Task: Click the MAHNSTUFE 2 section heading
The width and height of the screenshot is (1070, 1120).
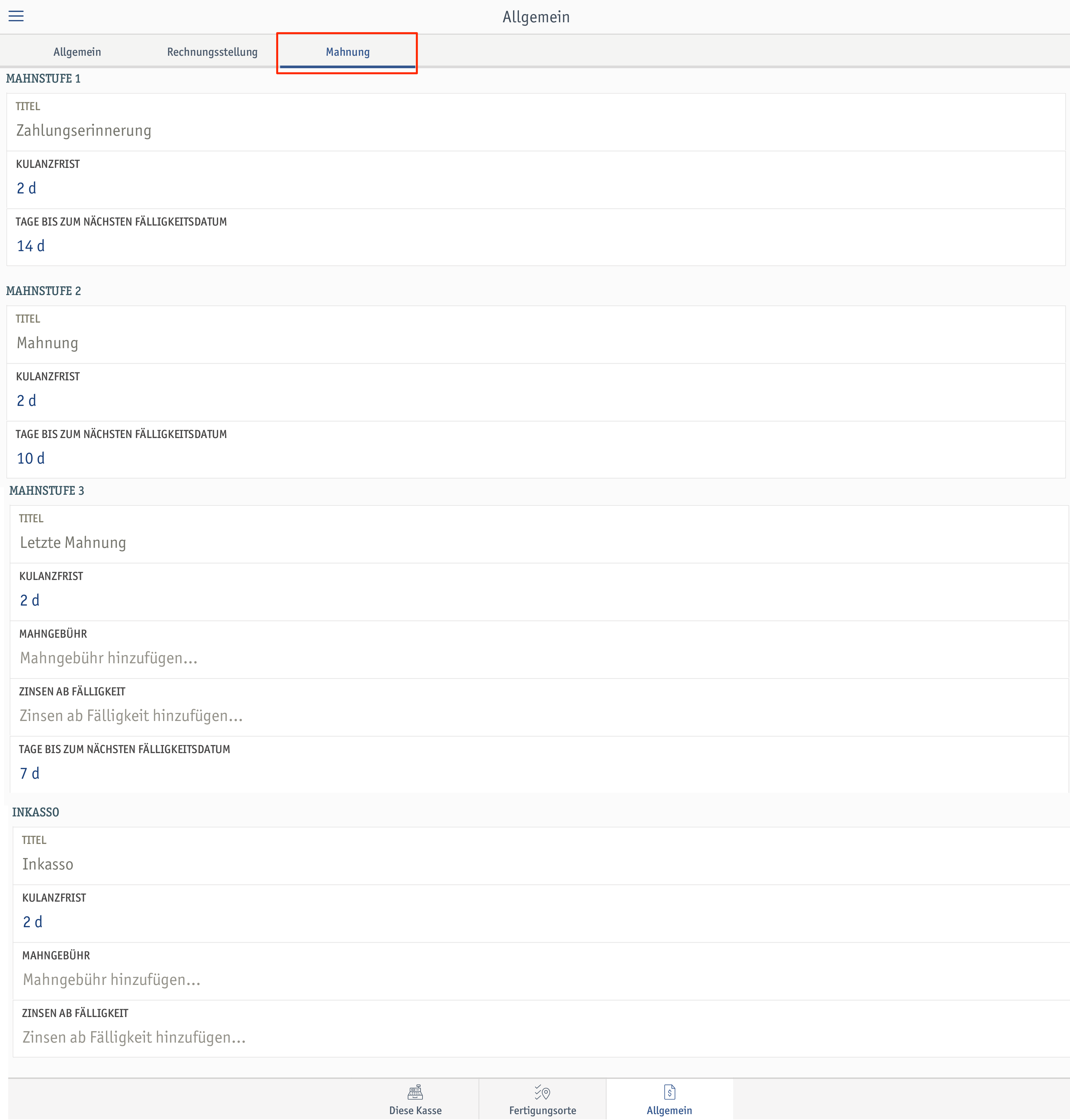Action: tap(43, 291)
